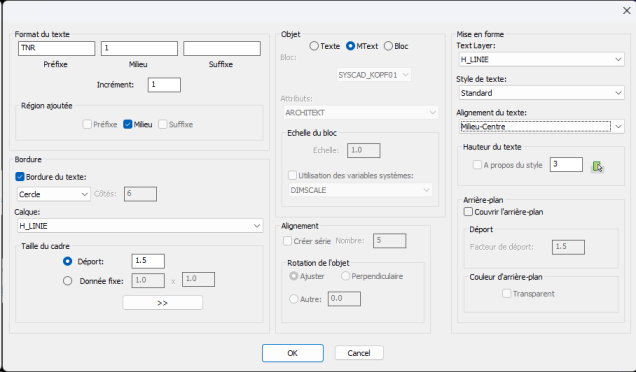Click the Milieu text format field
This screenshot has height=372, width=636.
pyautogui.click(x=139, y=48)
